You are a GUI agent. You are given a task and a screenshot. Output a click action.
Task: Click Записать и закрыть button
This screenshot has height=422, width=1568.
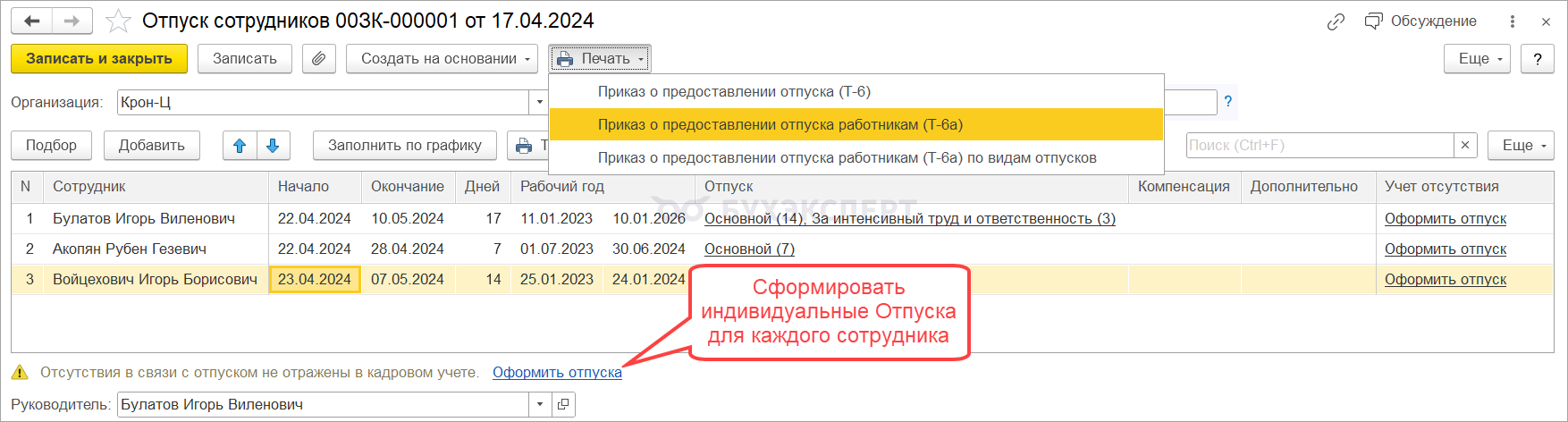point(99,58)
